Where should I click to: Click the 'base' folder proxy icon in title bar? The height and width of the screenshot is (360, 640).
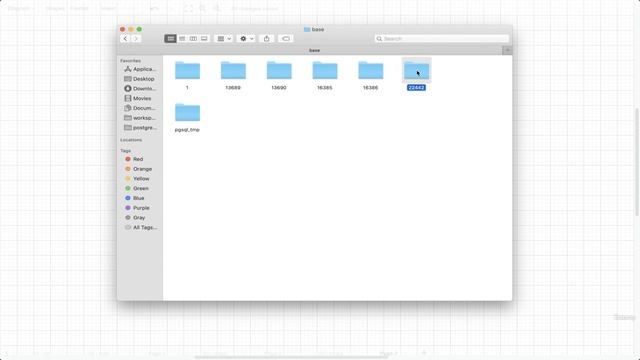coord(307,29)
